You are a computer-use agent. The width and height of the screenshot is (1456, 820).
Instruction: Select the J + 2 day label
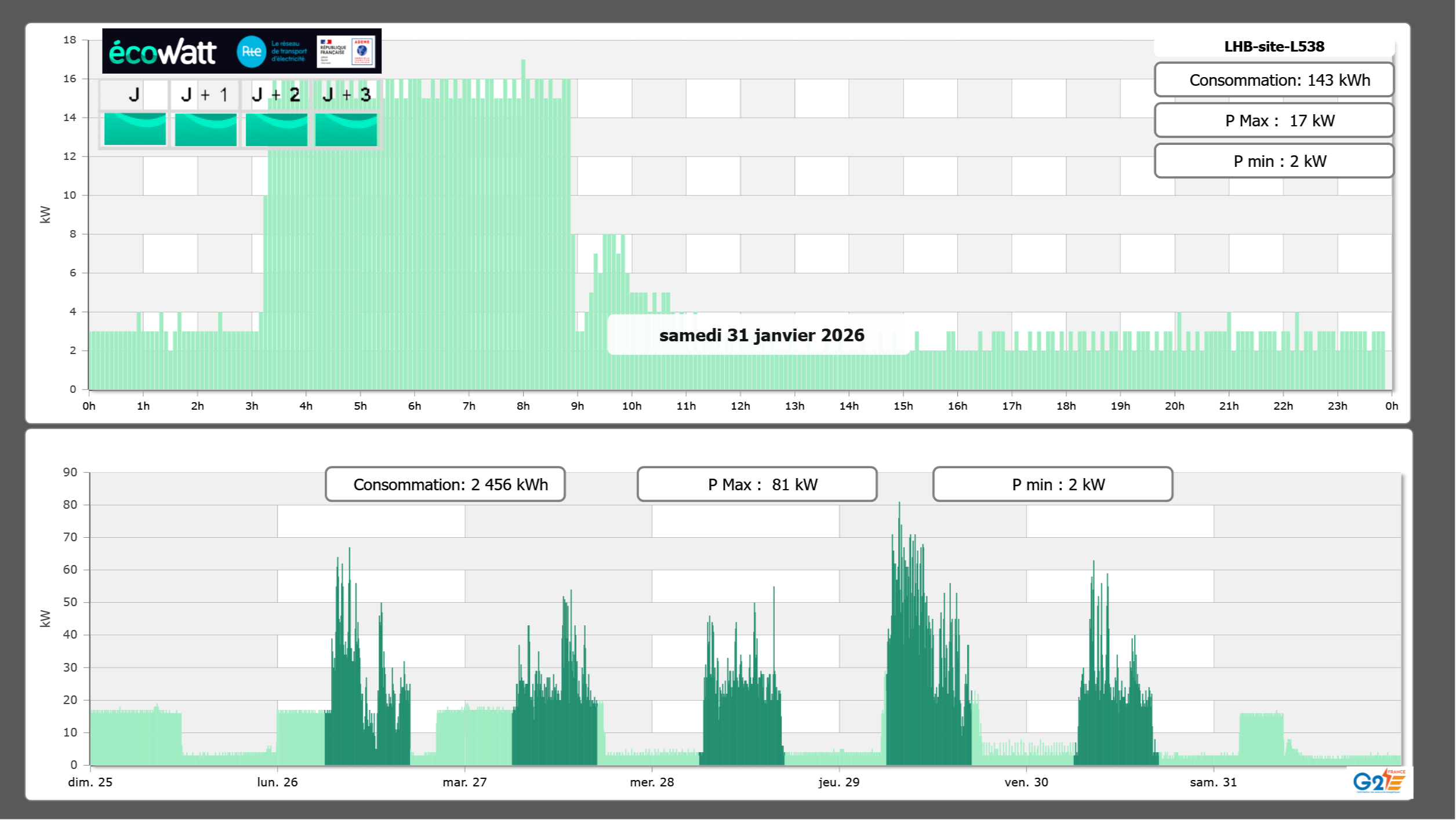[x=276, y=94]
